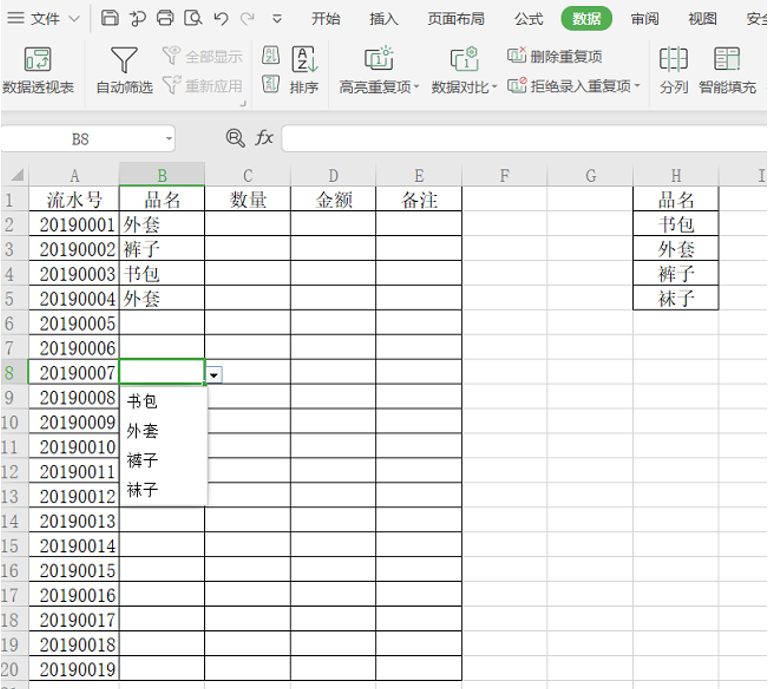Select column B header
The width and height of the screenshot is (771, 689).
click(x=162, y=175)
